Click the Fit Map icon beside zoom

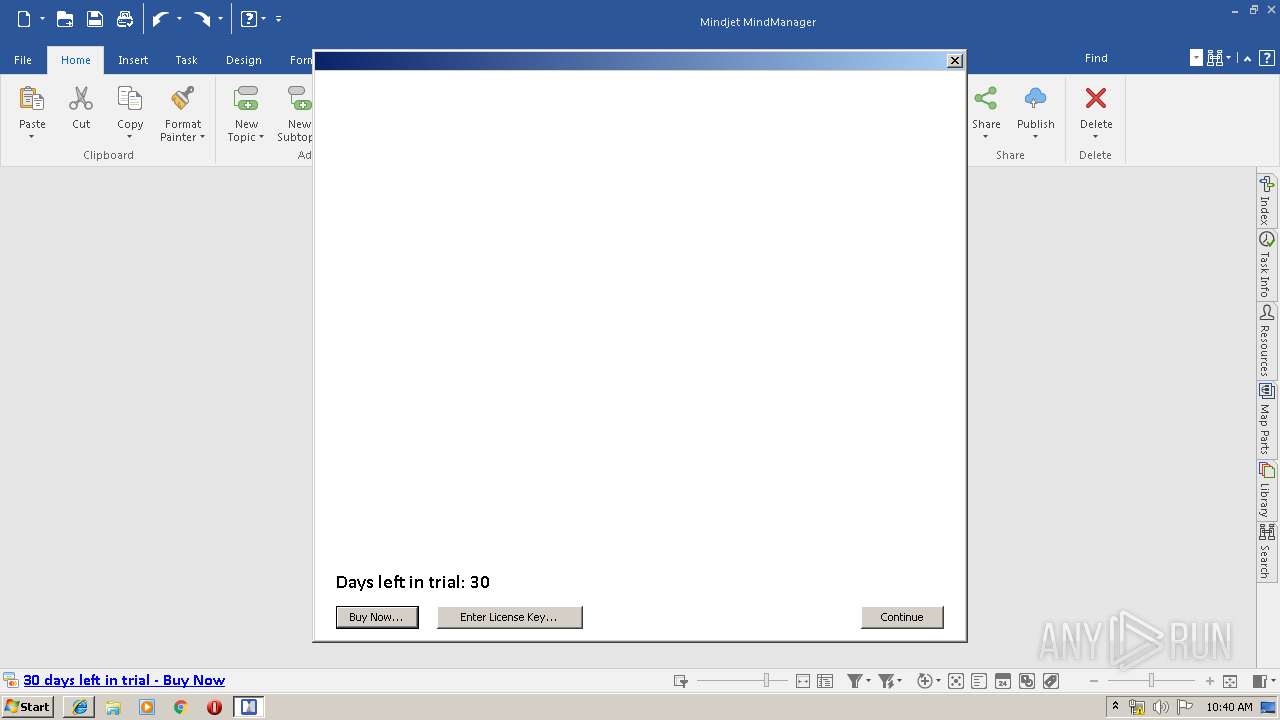coord(1230,681)
